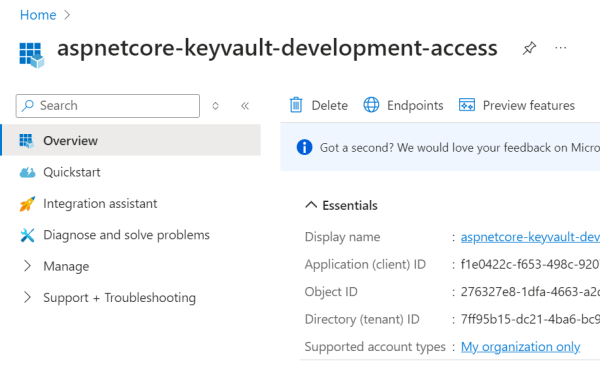
Task: Toggle expand/collapse all menu groups arrows
Action: click(x=215, y=106)
